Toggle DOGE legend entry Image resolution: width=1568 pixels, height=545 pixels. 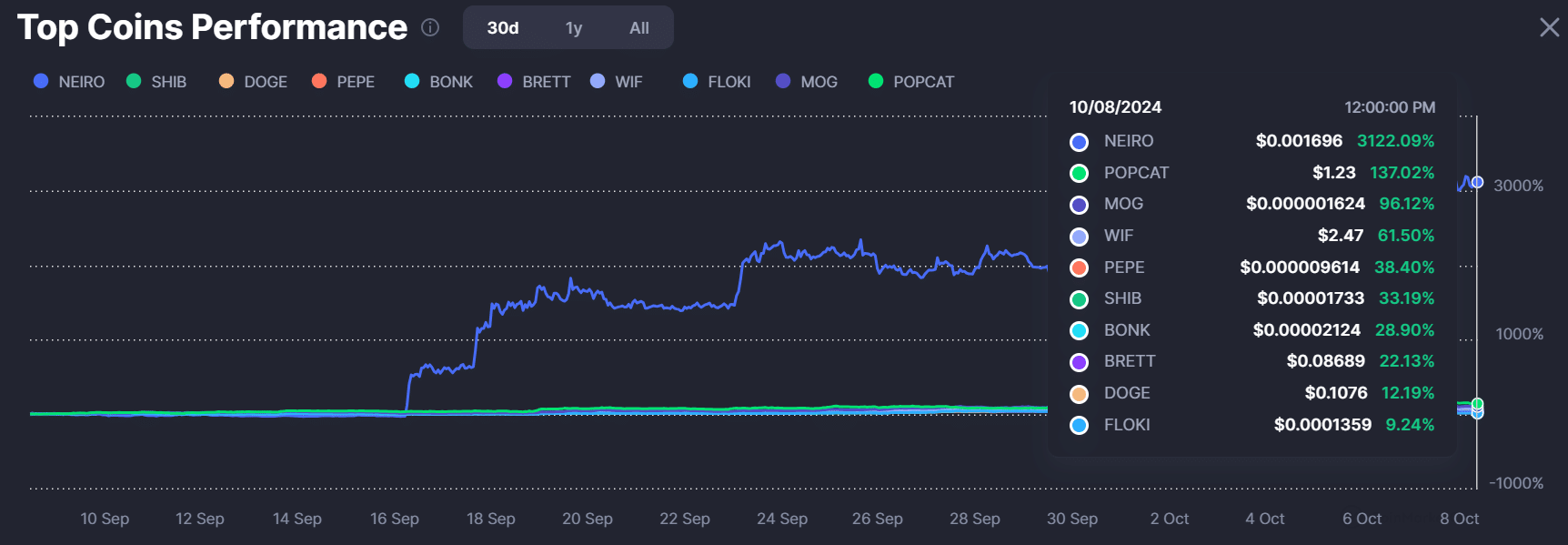point(253,82)
